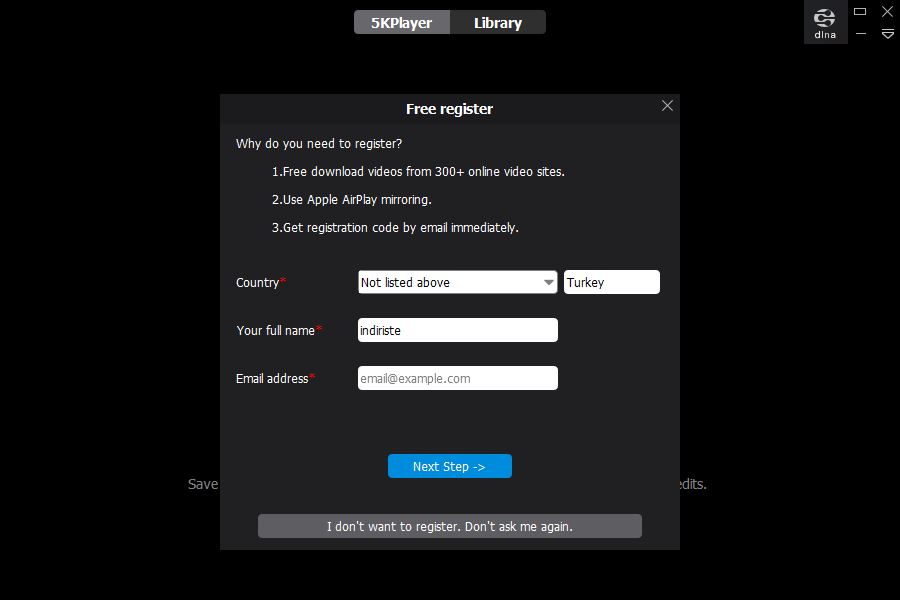Image resolution: width=900 pixels, height=600 pixels.
Task: Select the Free register dialog title
Action: click(x=449, y=109)
